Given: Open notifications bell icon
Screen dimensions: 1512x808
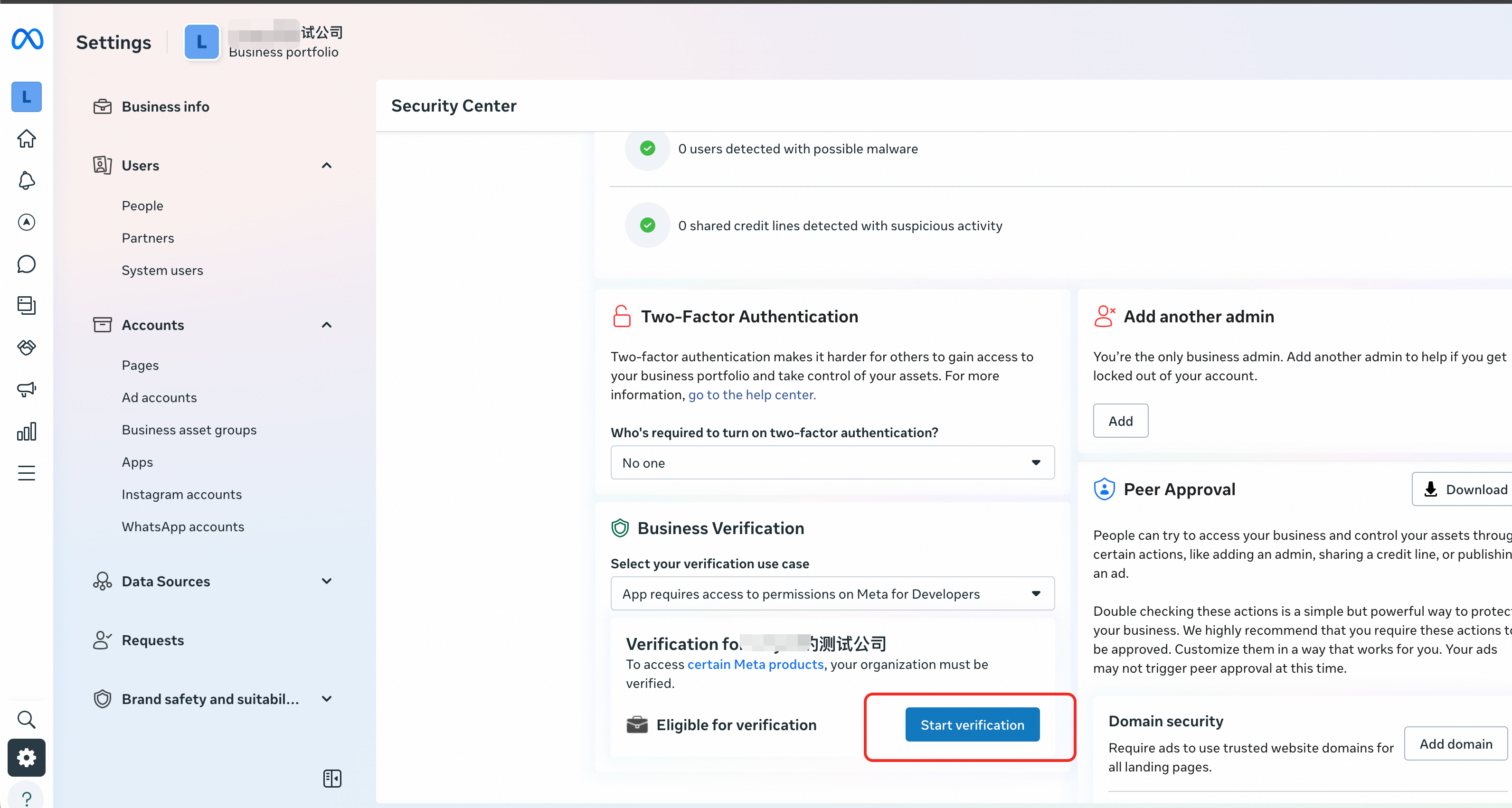Looking at the screenshot, I should pyautogui.click(x=27, y=180).
